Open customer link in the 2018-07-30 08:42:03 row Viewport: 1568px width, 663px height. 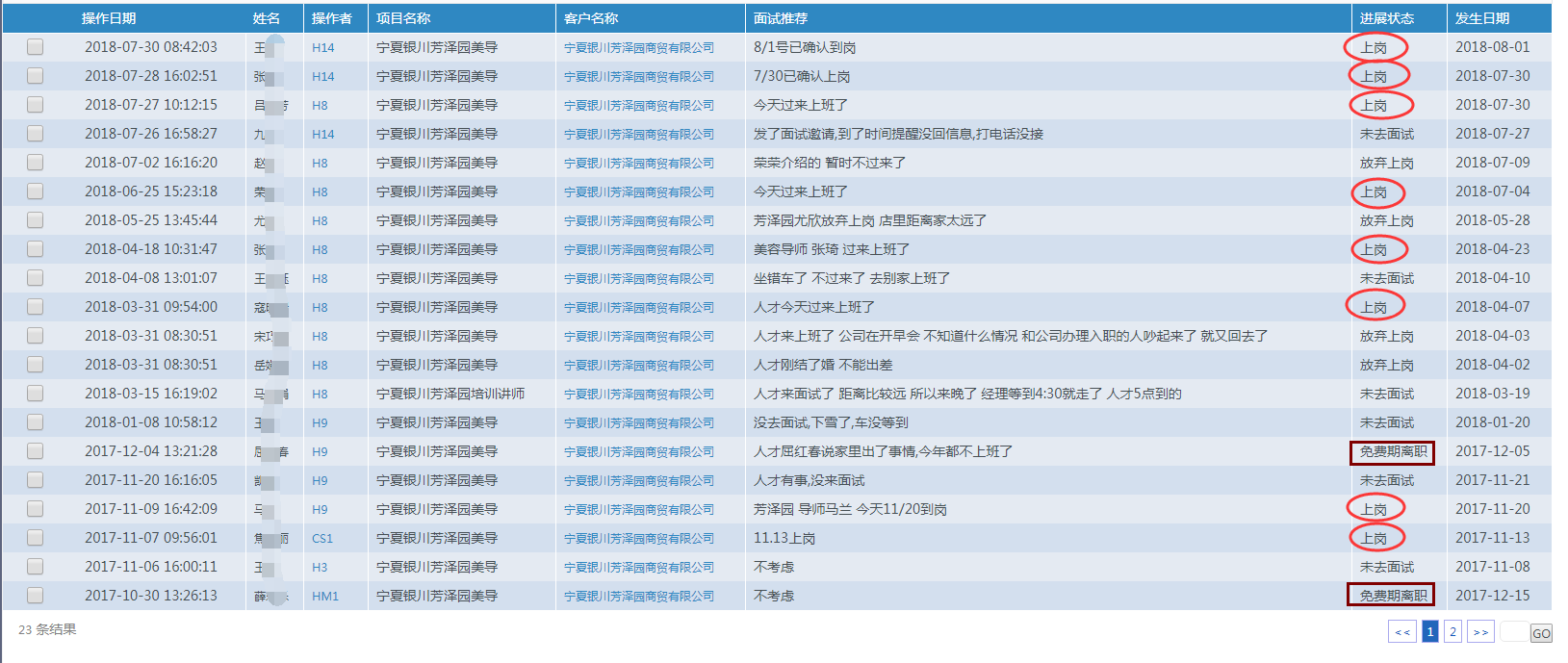[639, 47]
